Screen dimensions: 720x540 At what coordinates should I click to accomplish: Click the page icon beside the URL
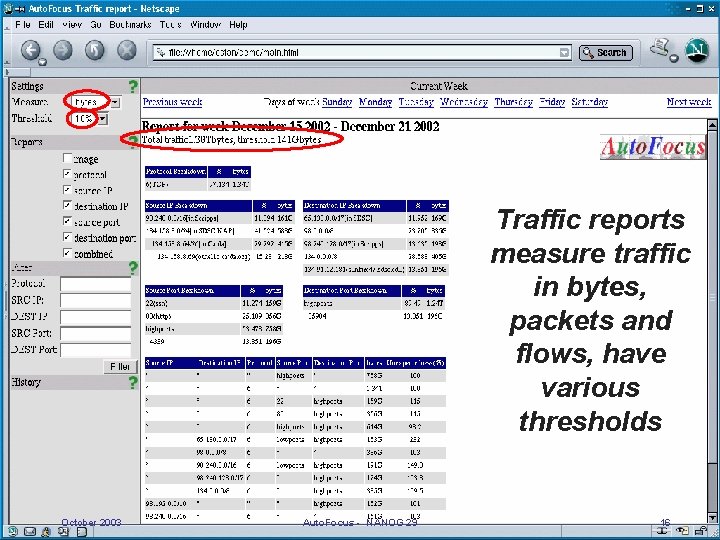click(160, 52)
